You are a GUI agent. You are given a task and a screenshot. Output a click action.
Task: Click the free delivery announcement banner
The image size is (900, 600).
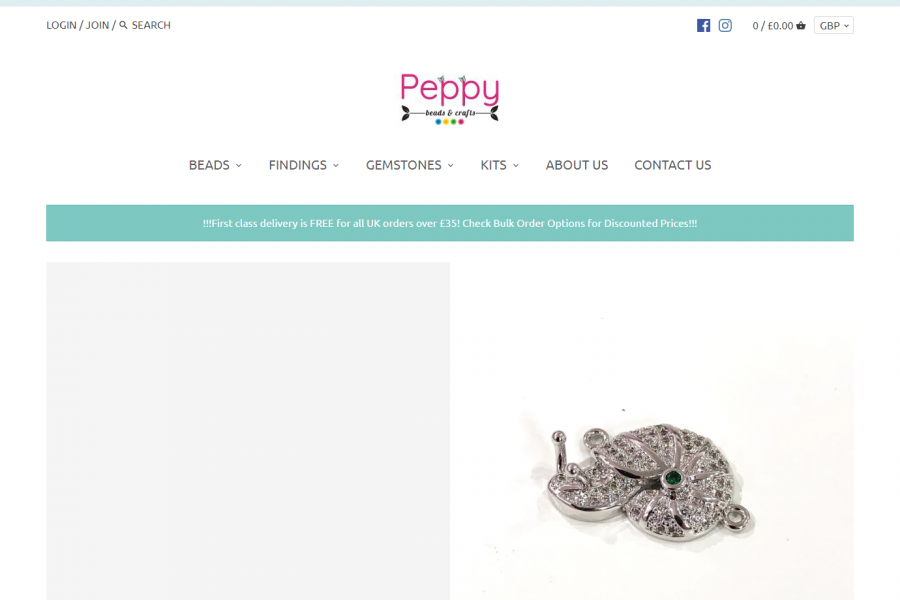(x=450, y=223)
